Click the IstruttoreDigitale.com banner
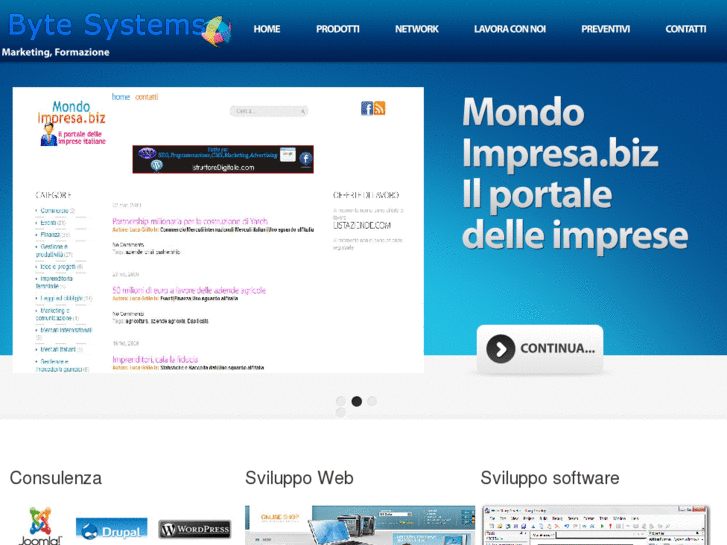Viewport: 727px width, 545px height. (223, 159)
